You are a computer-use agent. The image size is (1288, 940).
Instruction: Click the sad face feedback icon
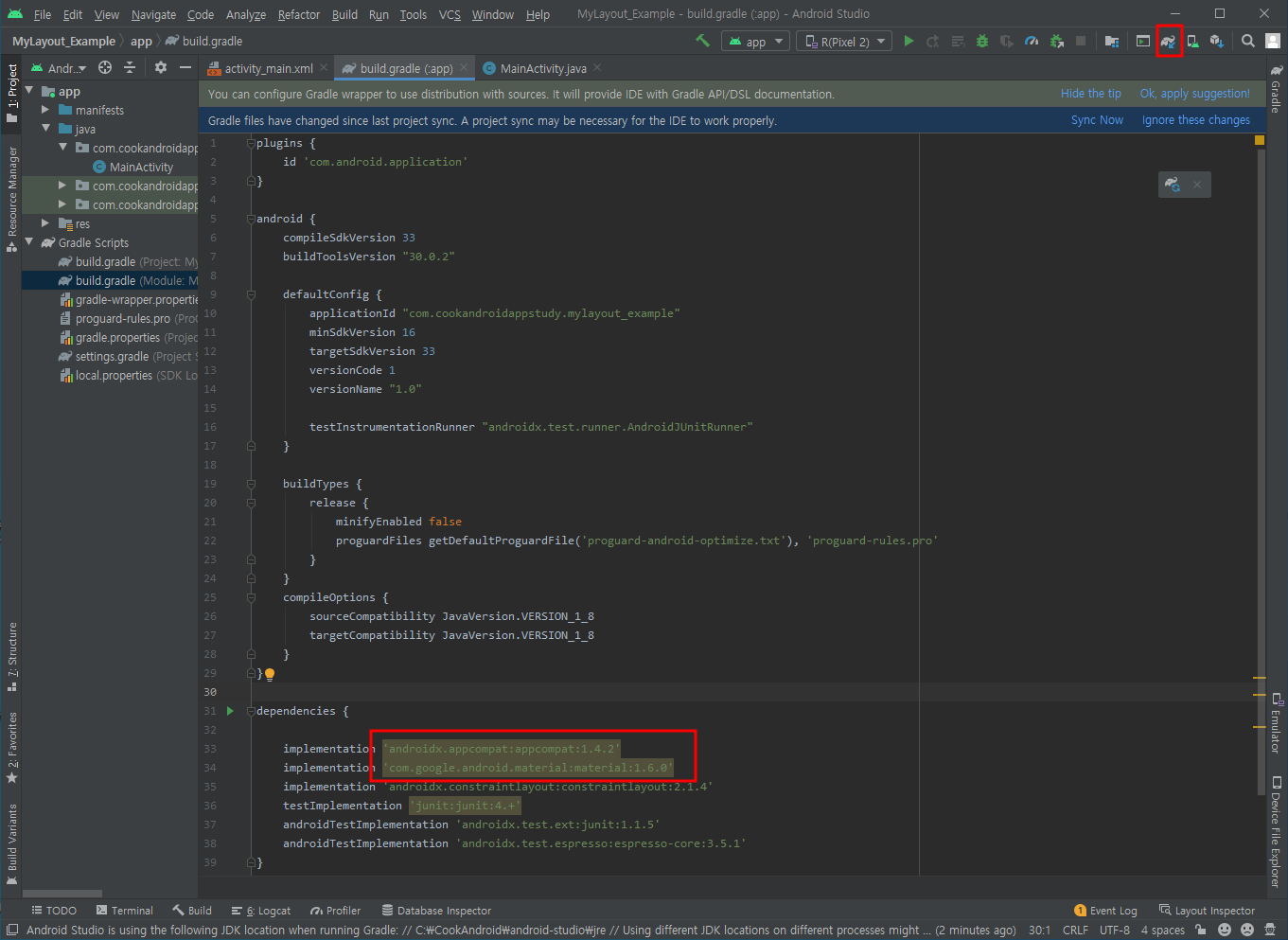[1247, 930]
